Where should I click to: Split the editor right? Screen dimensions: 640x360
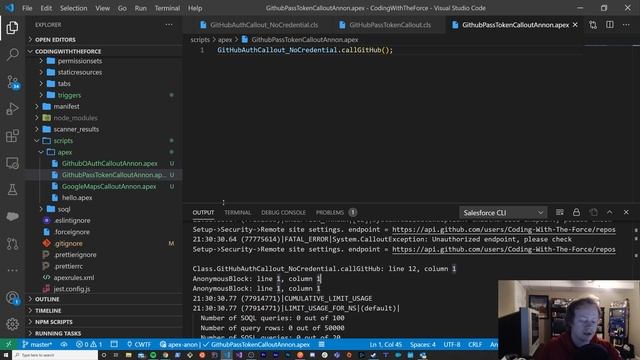click(x=609, y=25)
